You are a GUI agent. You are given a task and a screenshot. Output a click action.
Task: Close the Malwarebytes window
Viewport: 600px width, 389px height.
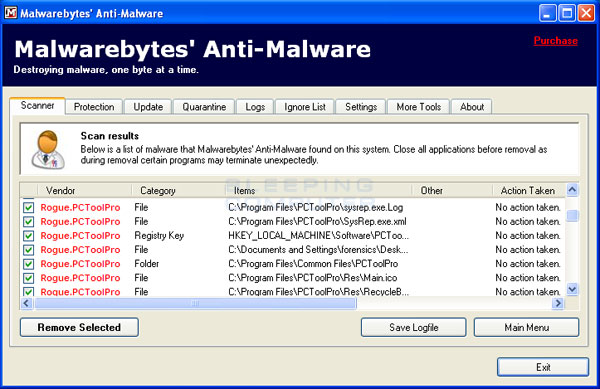[586, 13]
